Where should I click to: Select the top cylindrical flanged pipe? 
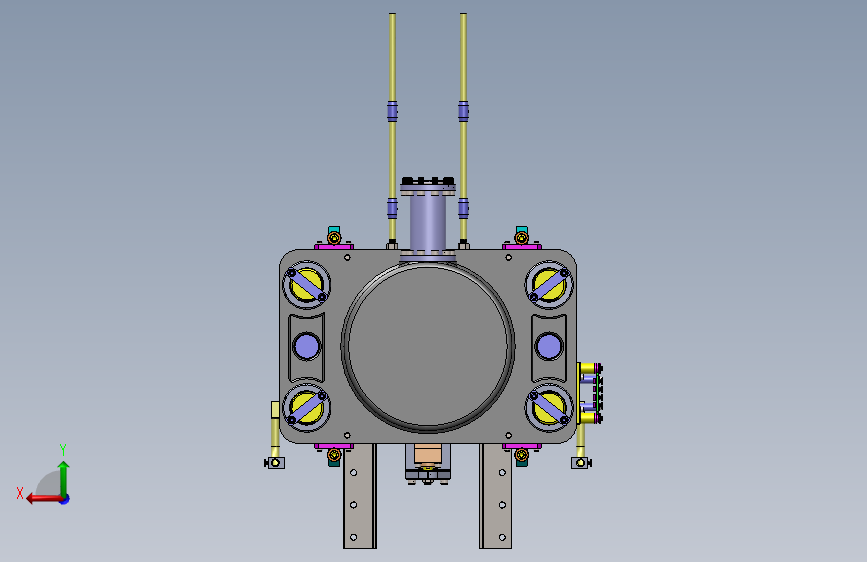pyautogui.click(x=428, y=219)
